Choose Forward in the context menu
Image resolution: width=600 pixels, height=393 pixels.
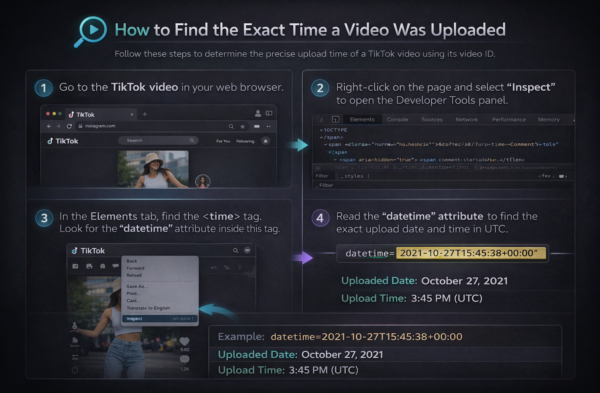[x=135, y=268]
